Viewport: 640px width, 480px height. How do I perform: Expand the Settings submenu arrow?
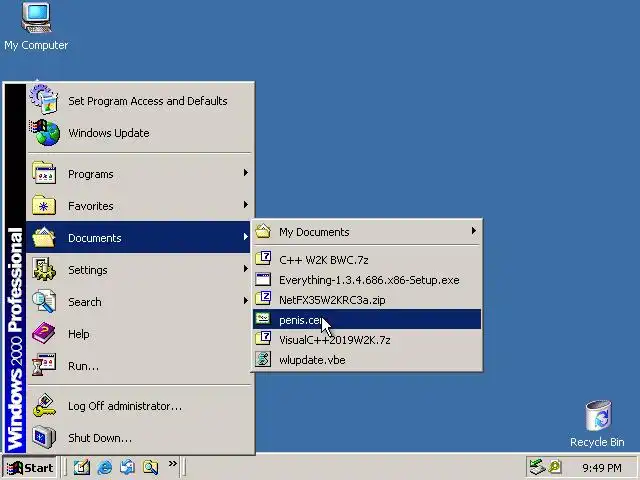point(245,269)
